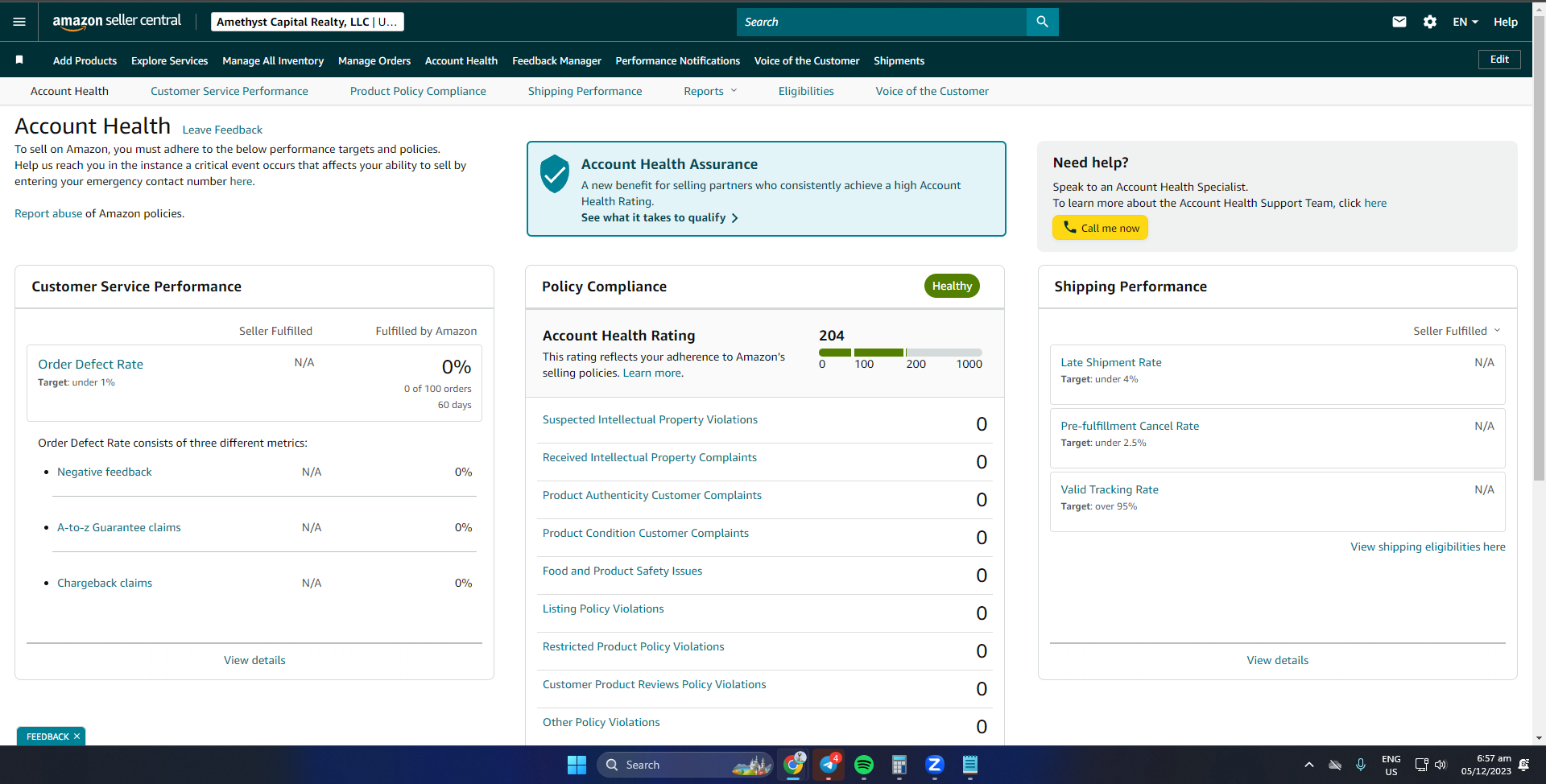This screenshot has height=784, width=1546.
Task: Open the mail messages icon
Action: (x=1399, y=22)
